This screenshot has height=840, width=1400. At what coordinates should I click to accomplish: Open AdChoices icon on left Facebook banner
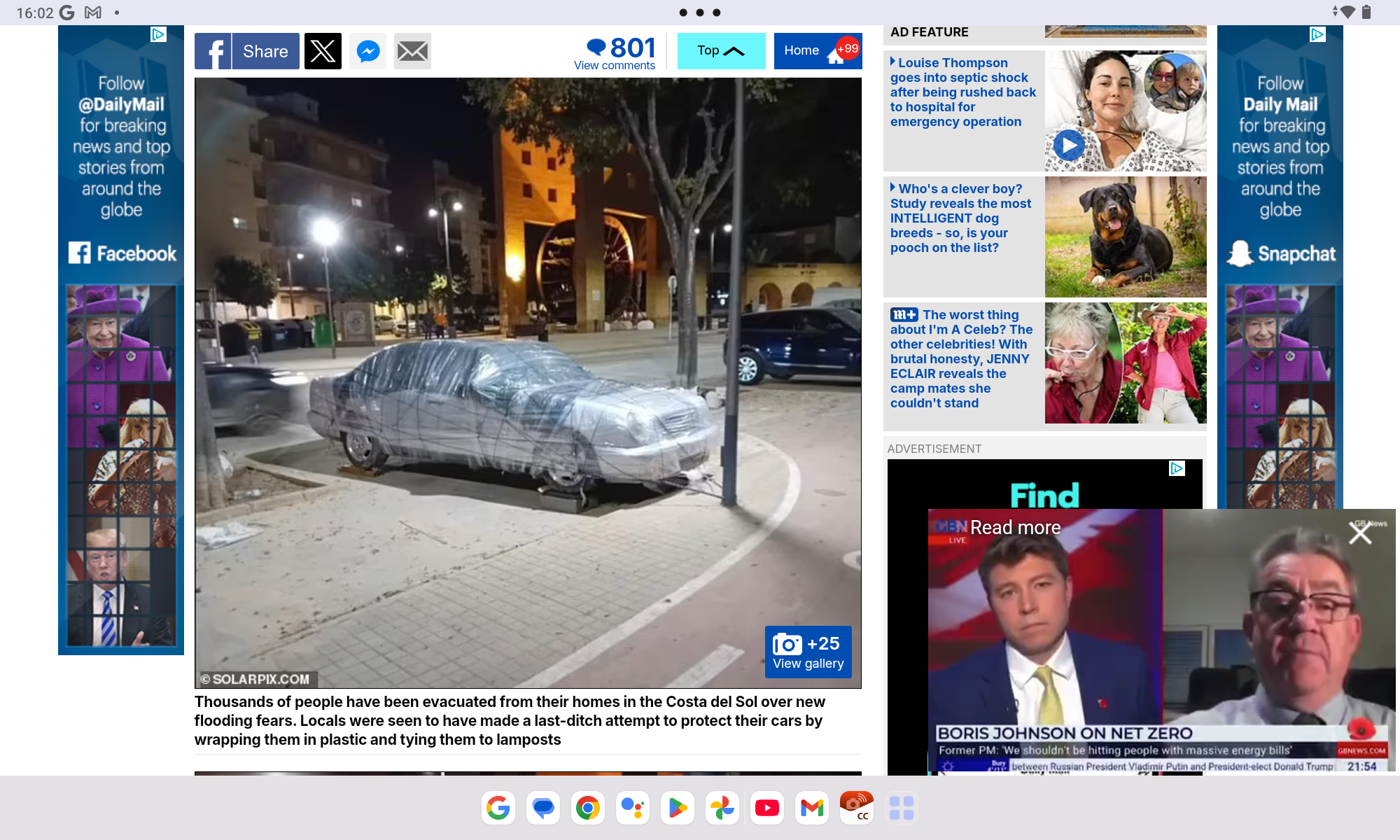point(158,34)
